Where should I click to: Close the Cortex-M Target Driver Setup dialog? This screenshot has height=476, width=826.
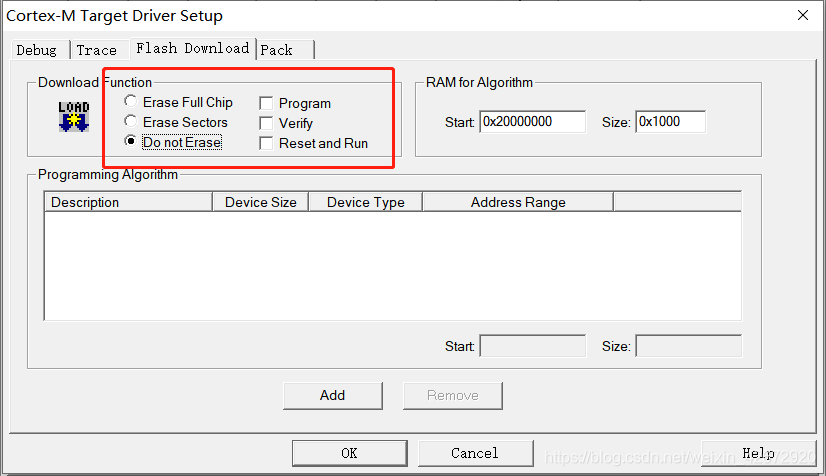point(802,15)
